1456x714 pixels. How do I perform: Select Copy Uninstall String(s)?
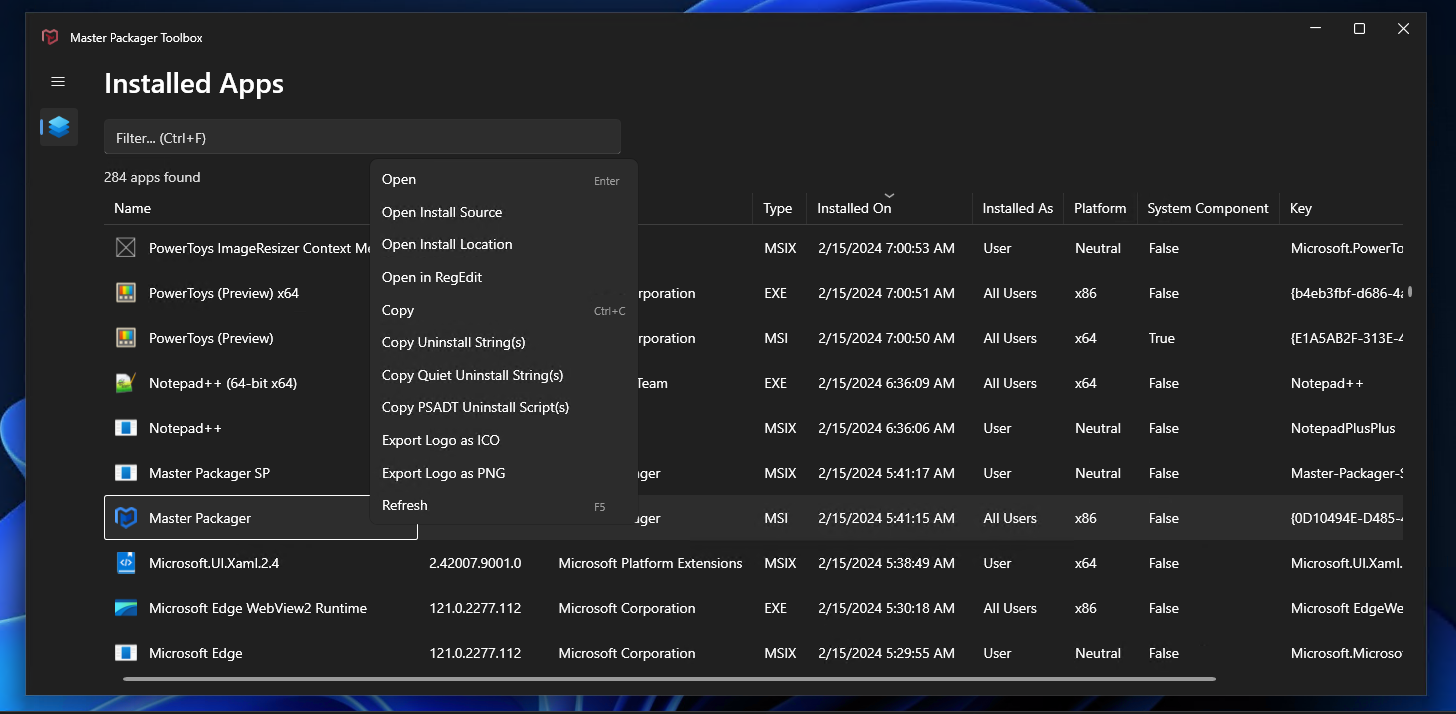point(503,342)
